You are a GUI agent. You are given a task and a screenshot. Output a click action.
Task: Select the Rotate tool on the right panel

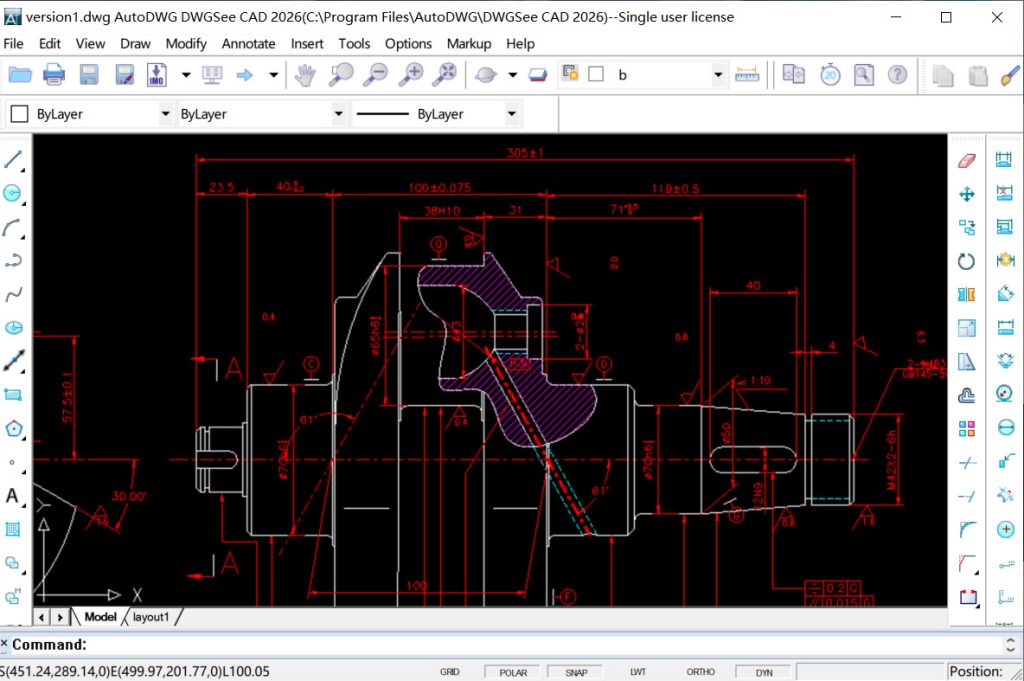(966, 261)
